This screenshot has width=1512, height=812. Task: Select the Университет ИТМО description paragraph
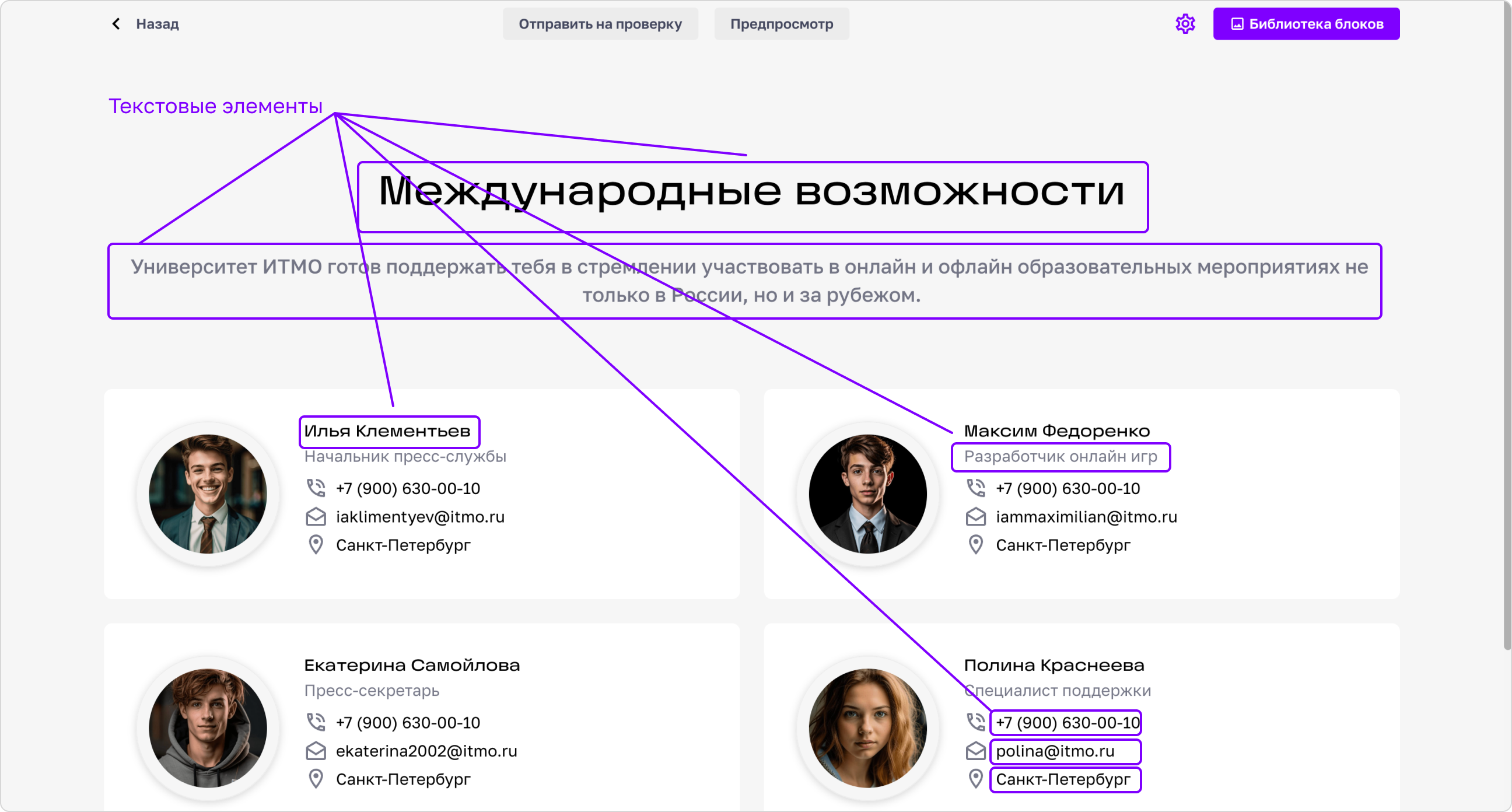(750, 281)
